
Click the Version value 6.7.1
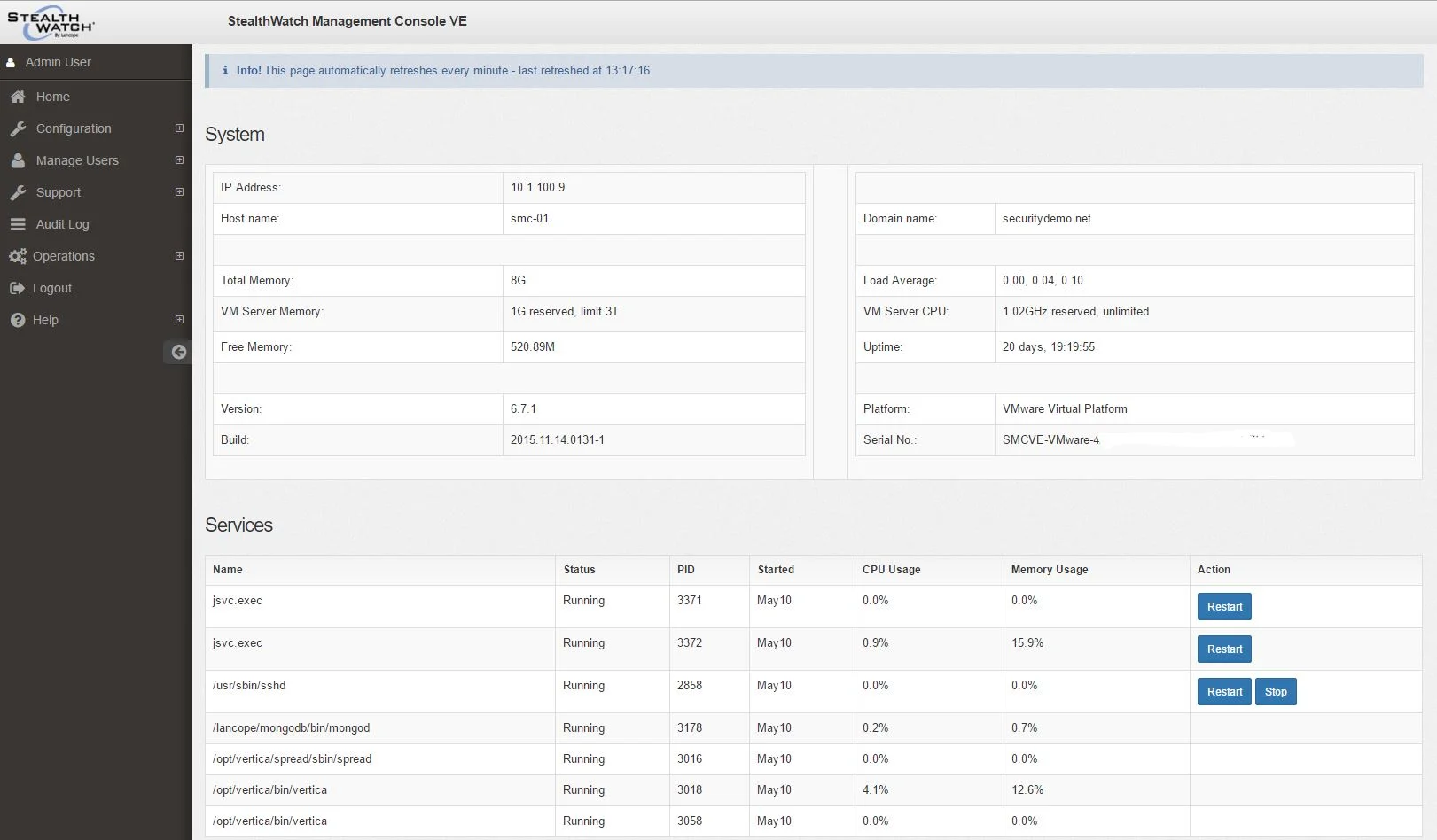pyautogui.click(x=523, y=408)
